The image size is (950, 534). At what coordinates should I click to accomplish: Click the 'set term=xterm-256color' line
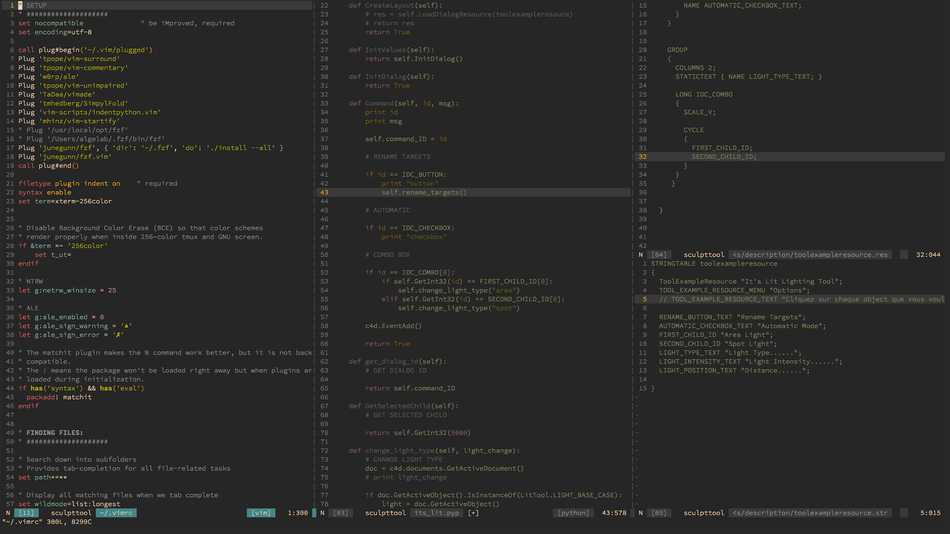[x=65, y=201]
